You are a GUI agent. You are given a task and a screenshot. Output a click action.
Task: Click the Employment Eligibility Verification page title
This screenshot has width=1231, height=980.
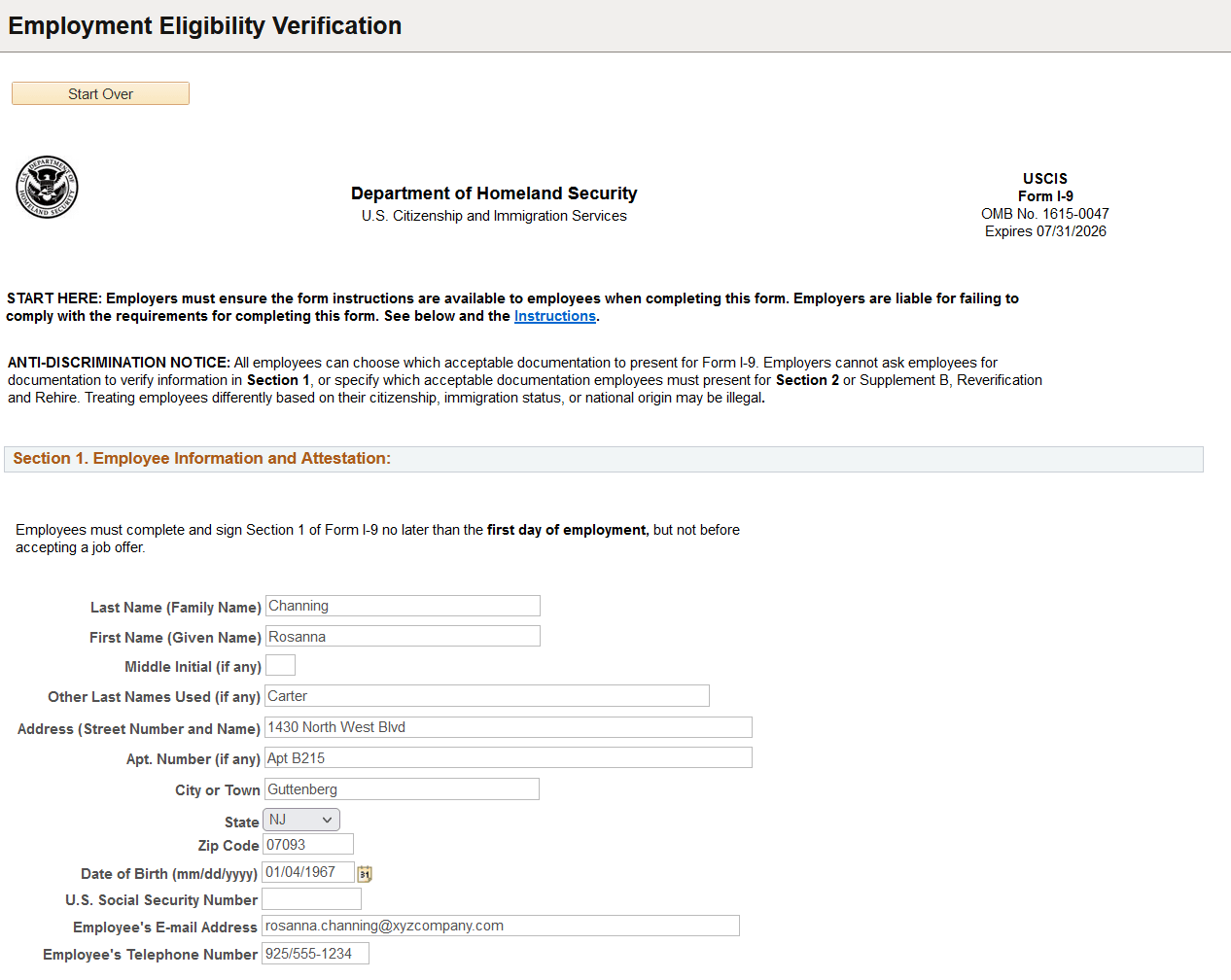(x=204, y=25)
